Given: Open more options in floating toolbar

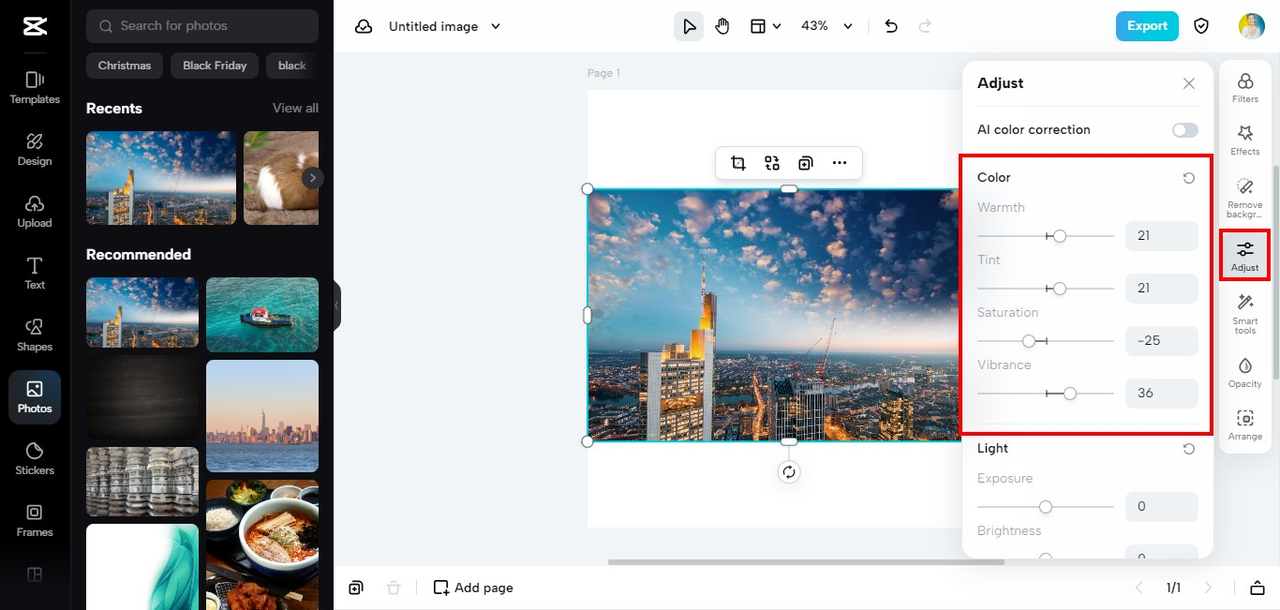Looking at the screenshot, I should [x=839, y=163].
